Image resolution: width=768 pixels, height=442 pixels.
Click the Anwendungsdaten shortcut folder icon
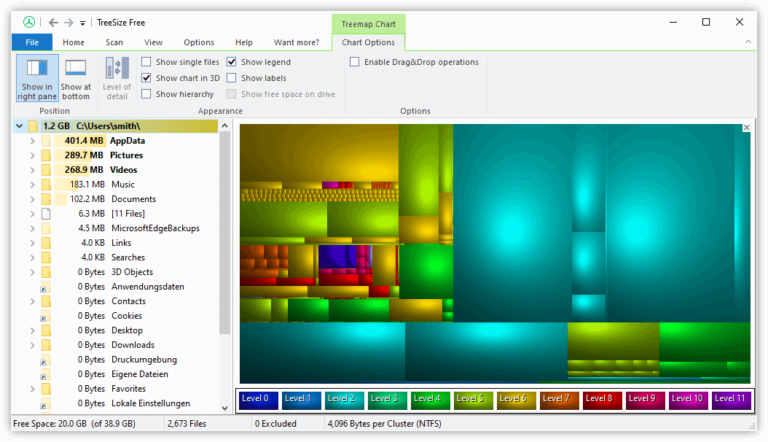tap(45, 287)
